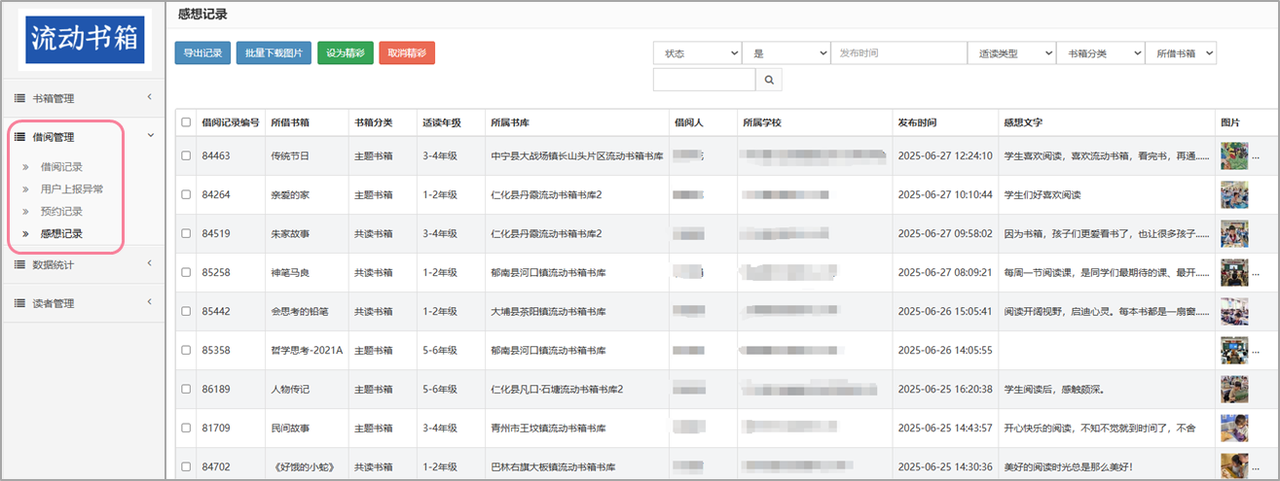Click the 流动书箱 logo
The image size is (1280, 481).
pos(85,39)
